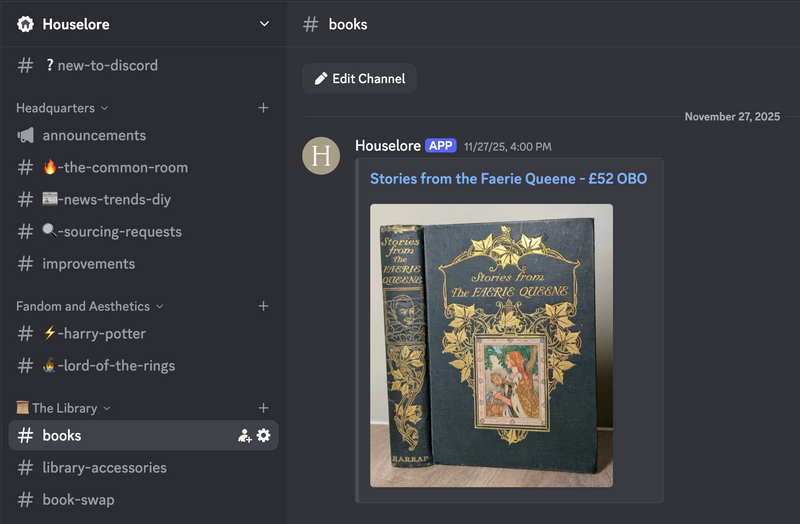Open the Houselore server dropdown menu
Image resolution: width=800 pixels, height=524 pixels.
[264, 24]
